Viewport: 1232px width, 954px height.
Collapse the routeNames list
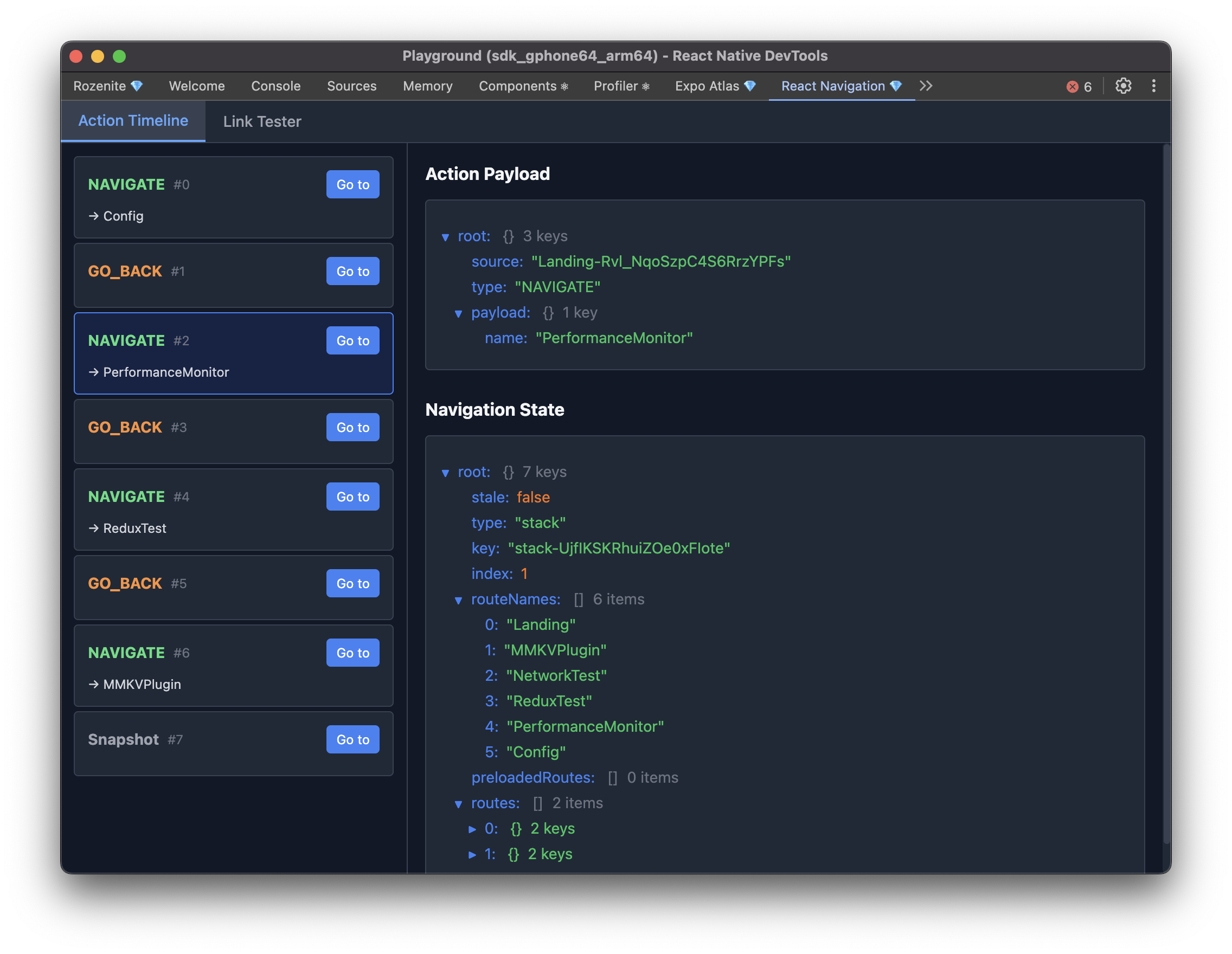point(458,600)
